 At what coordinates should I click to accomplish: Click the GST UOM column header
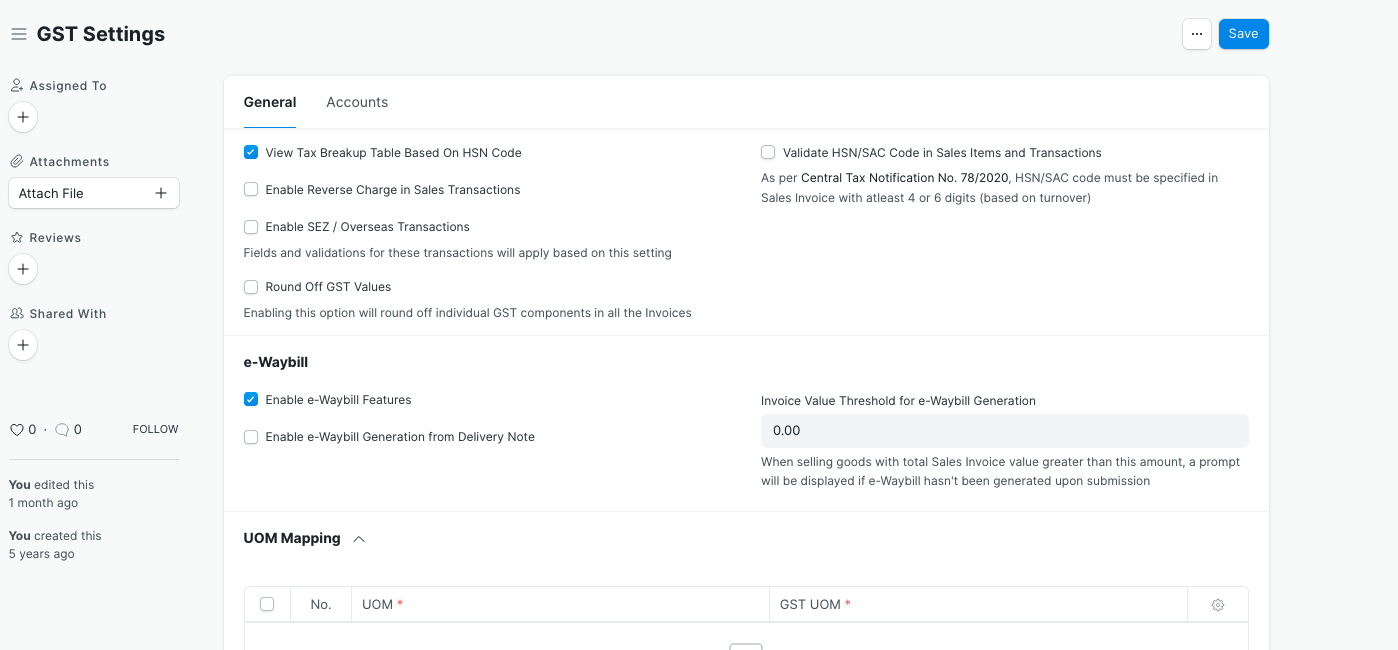pos(978,605)
